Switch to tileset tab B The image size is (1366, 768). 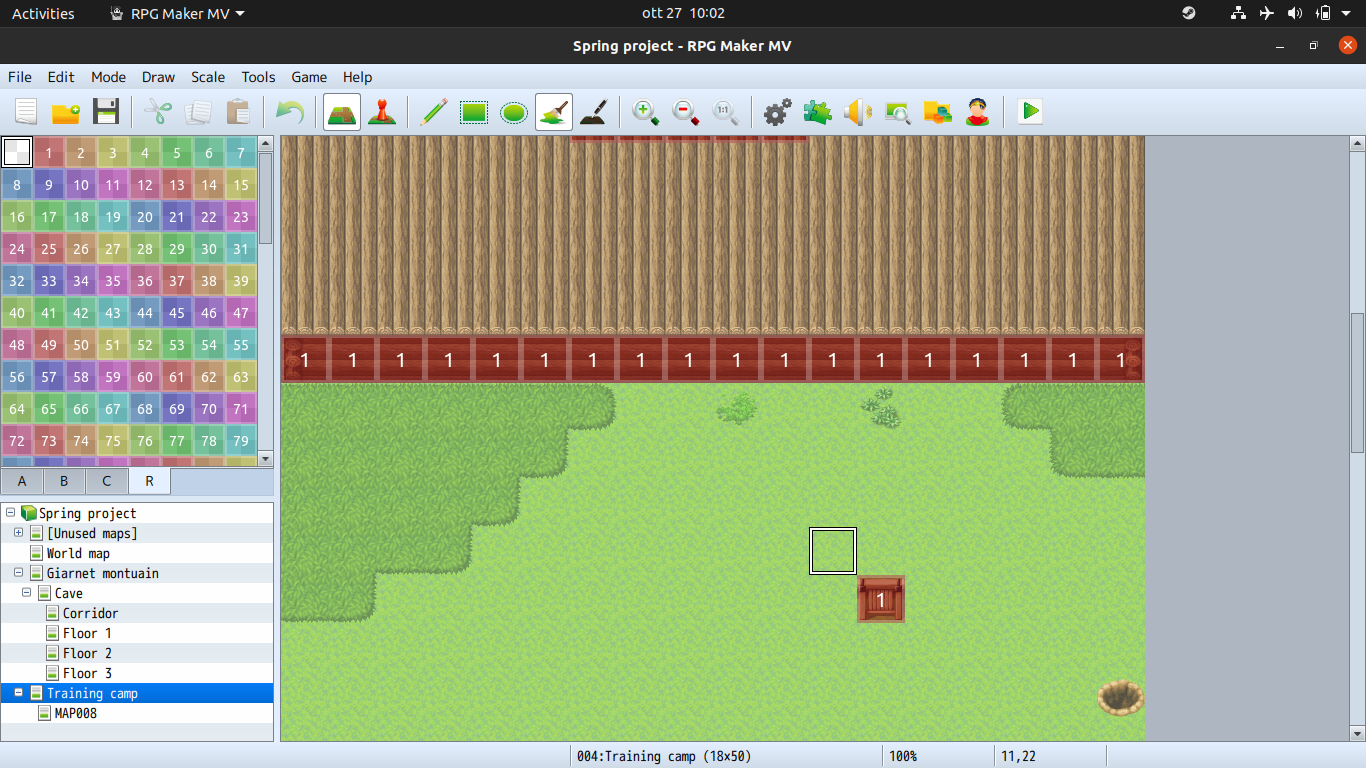pyautogui.click(x=64, y=481)
